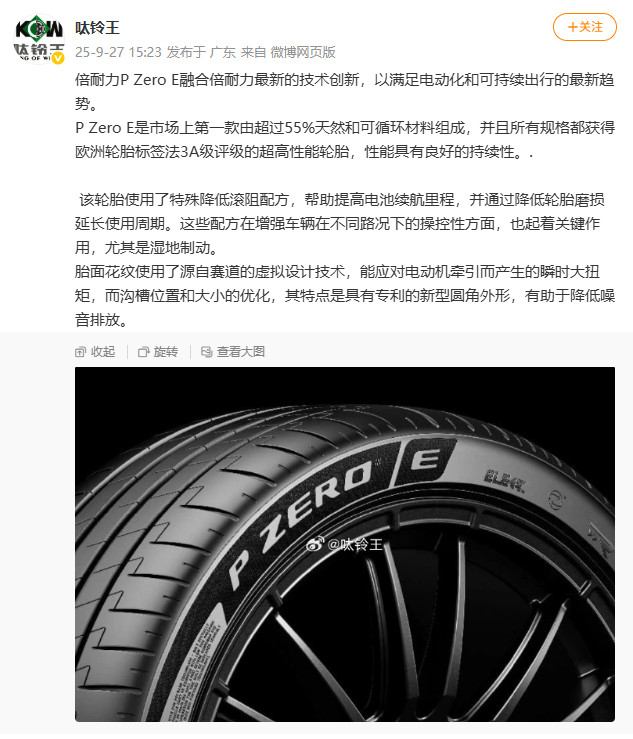The width and height of the screenshot is (633, 739).
Task: Click the post timestamp 25-9-27 15:23
Action: click(118, 52)
